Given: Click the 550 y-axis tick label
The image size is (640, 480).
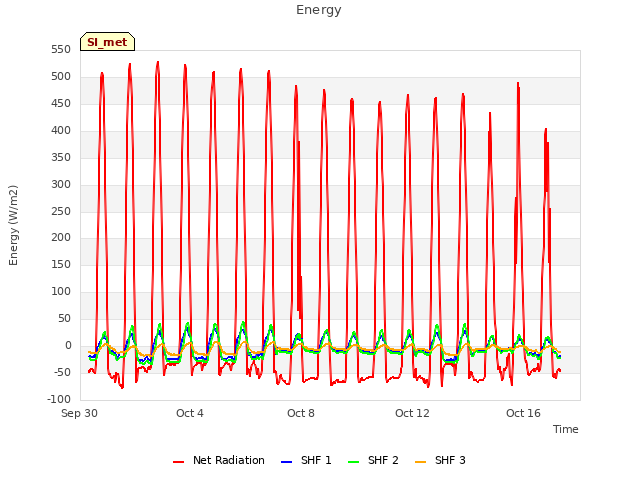Looking at the screenshot, I should [x=61, y=50].
